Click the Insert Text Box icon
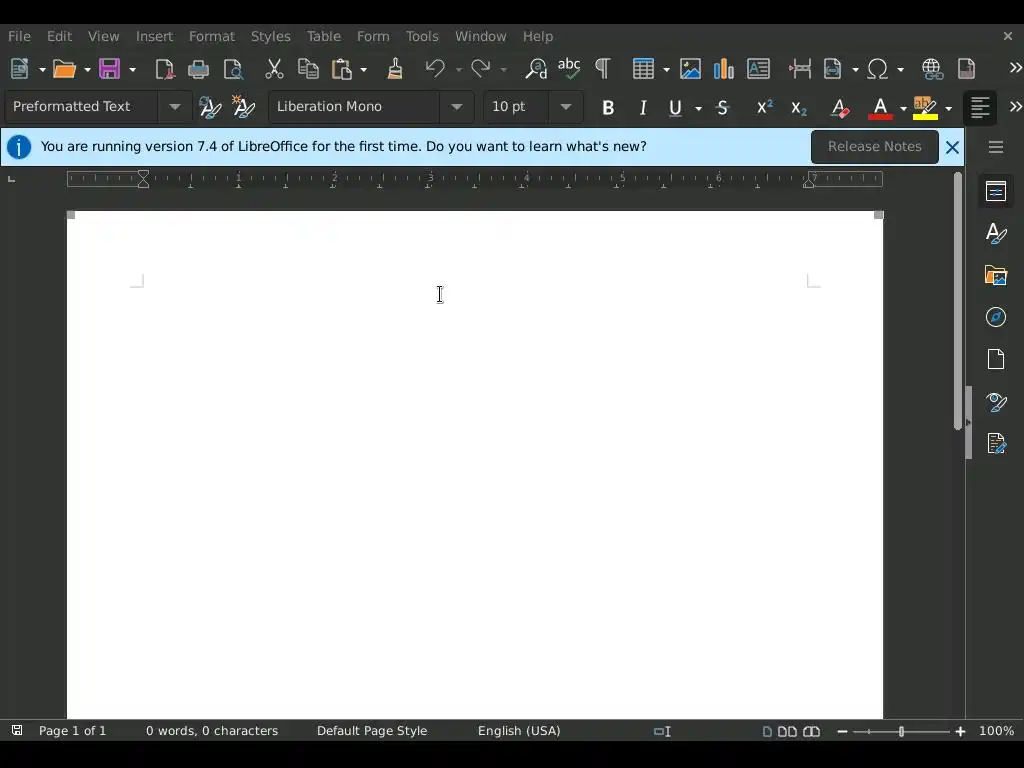The height and width of the screenshot is (768, 1024). 758,69
